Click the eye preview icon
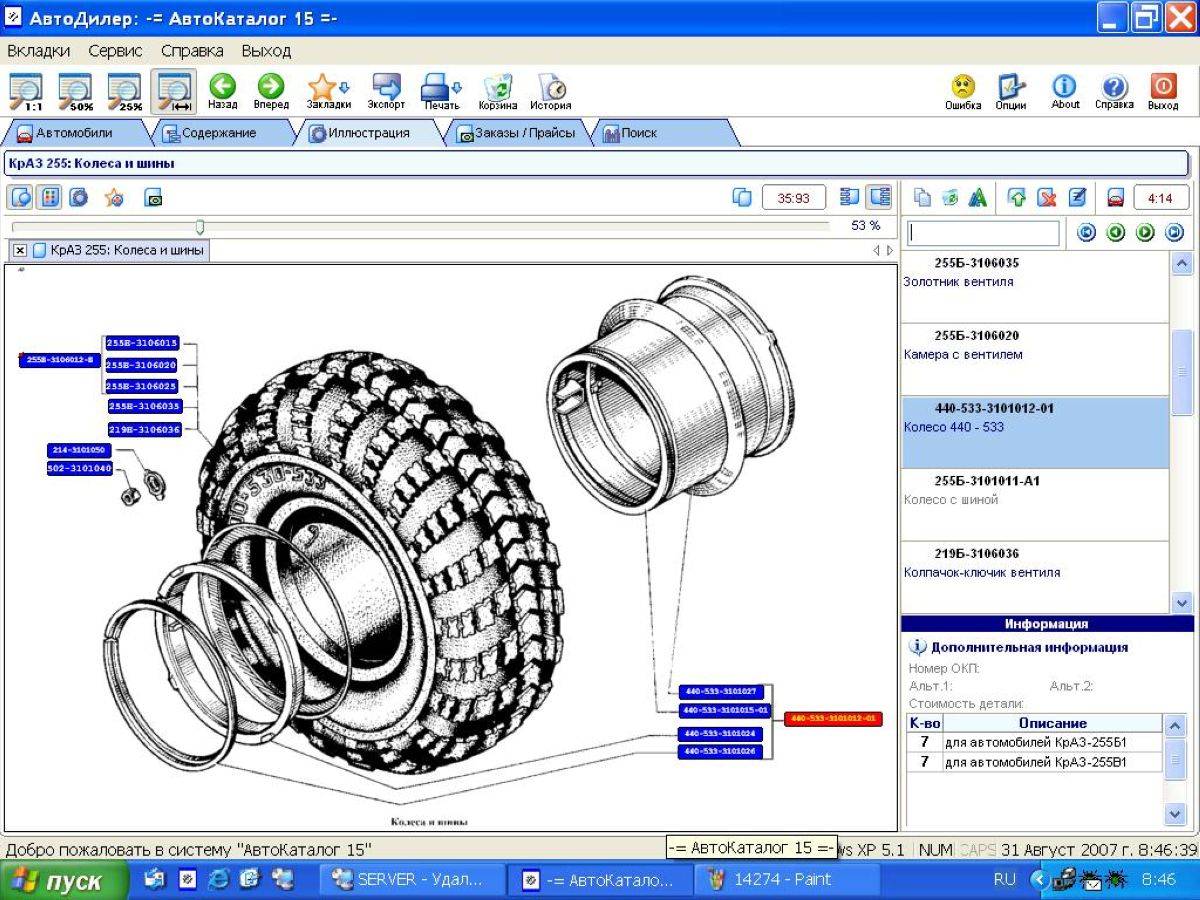1200x900 pixels. point(153,198)
